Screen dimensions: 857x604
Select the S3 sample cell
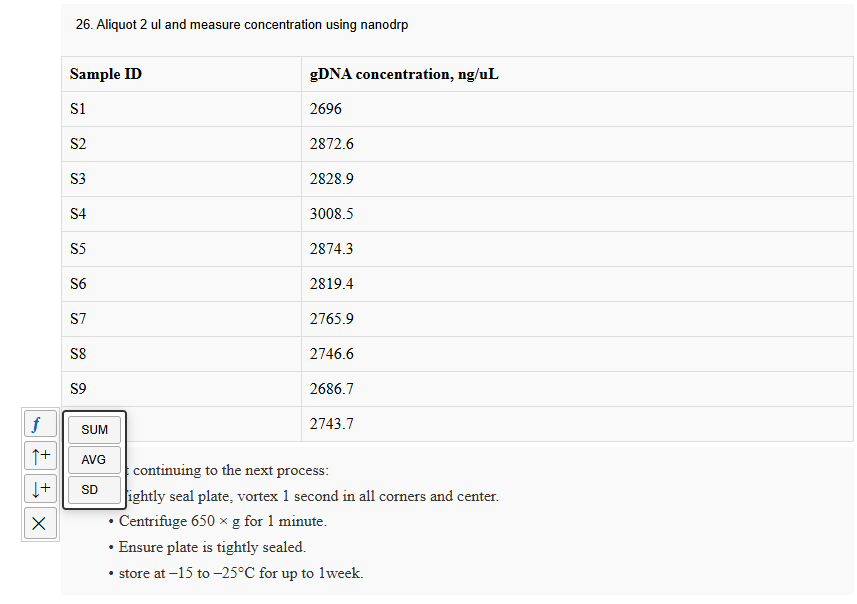tap(79, 179)
